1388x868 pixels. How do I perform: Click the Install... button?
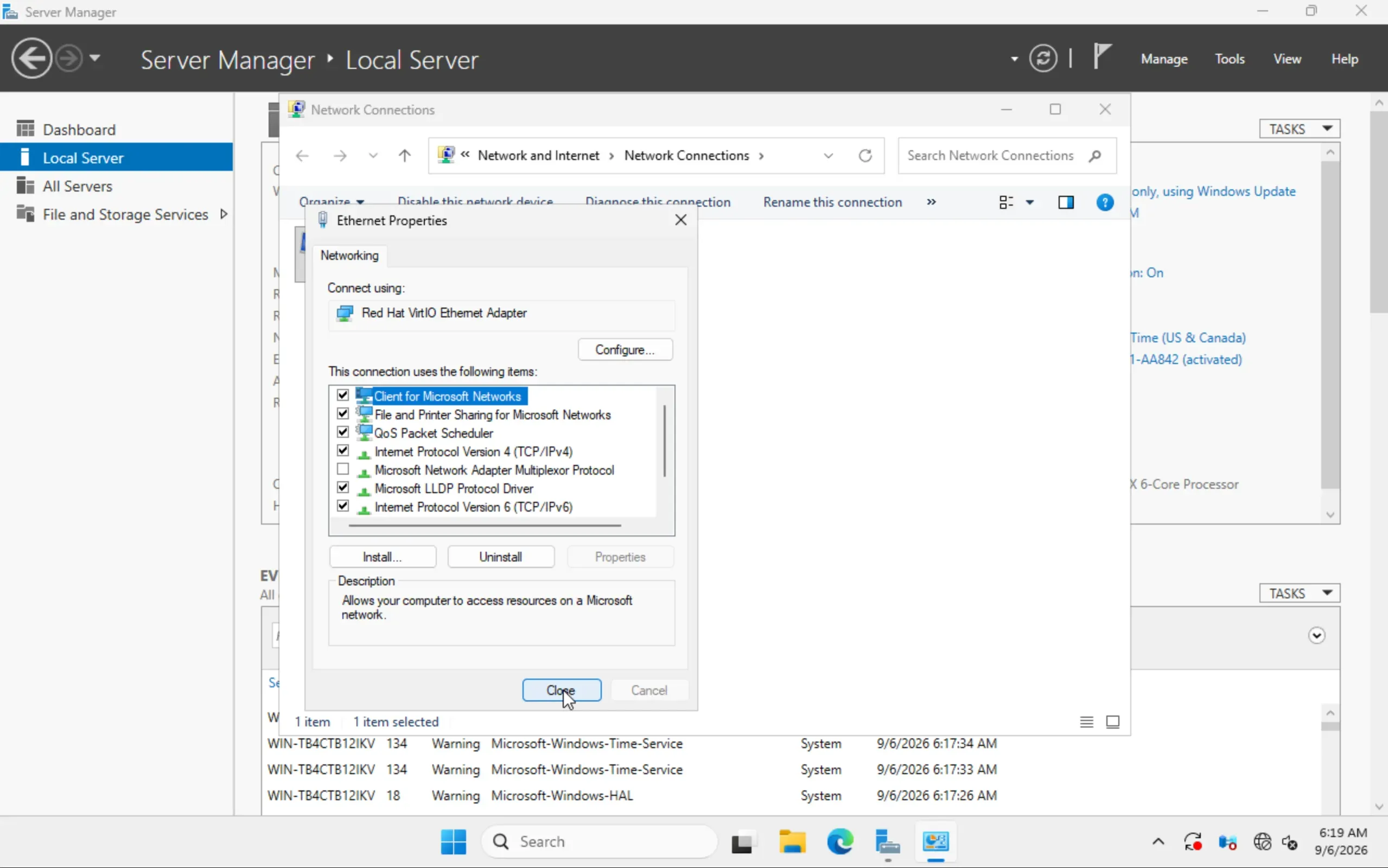(x=383, y=557)
